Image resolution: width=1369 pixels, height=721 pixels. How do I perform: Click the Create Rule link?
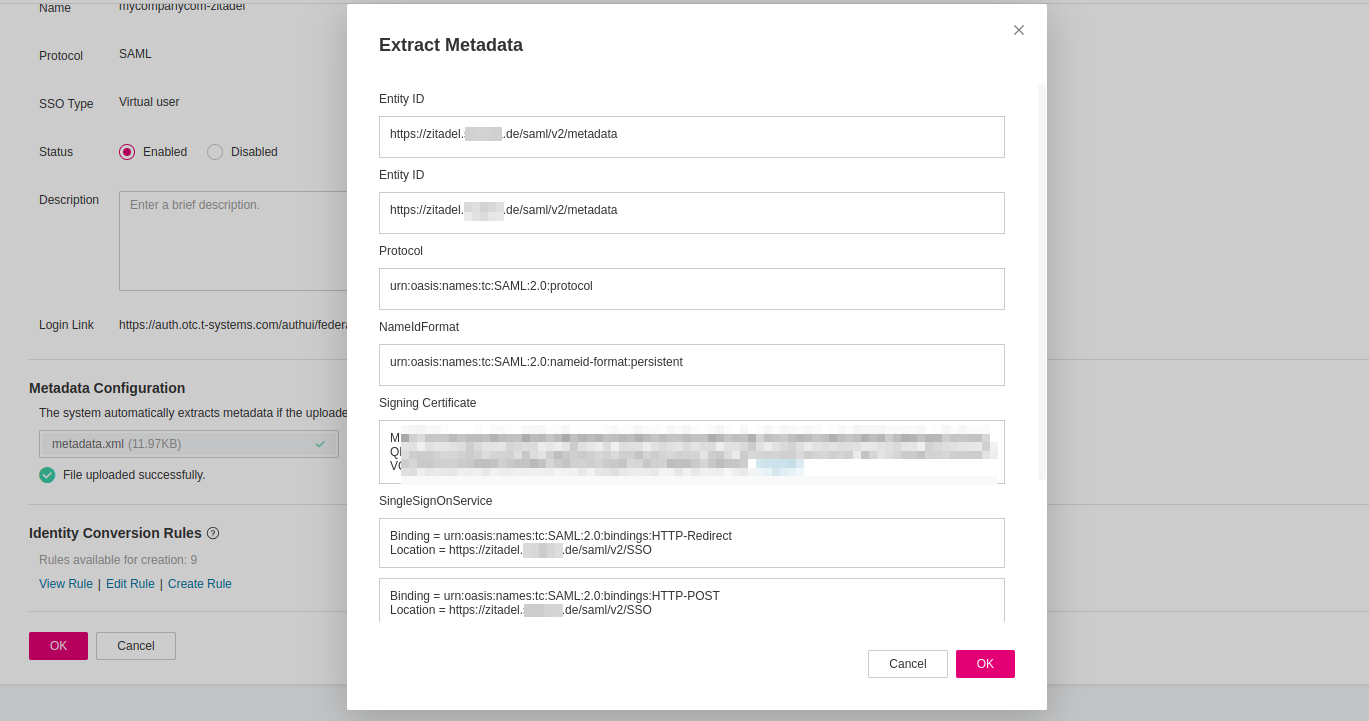point(200,584)
